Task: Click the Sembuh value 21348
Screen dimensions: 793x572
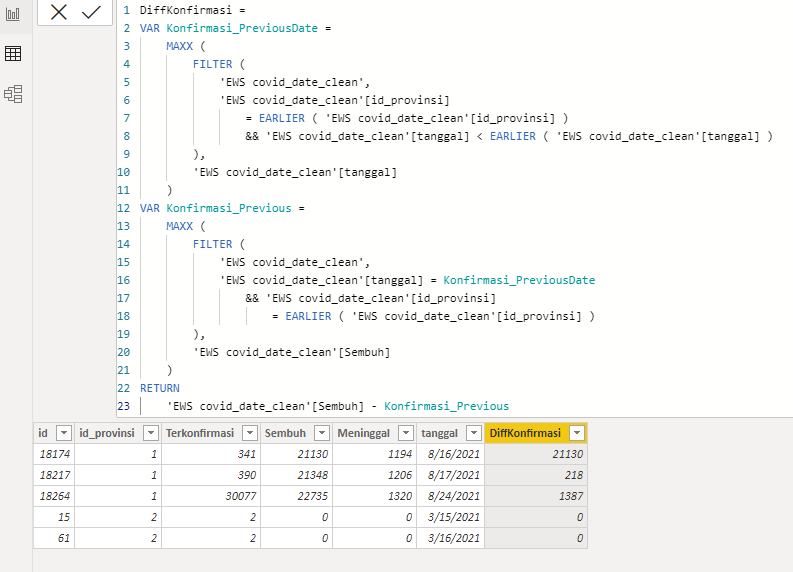Action: (x=296, y=475)
